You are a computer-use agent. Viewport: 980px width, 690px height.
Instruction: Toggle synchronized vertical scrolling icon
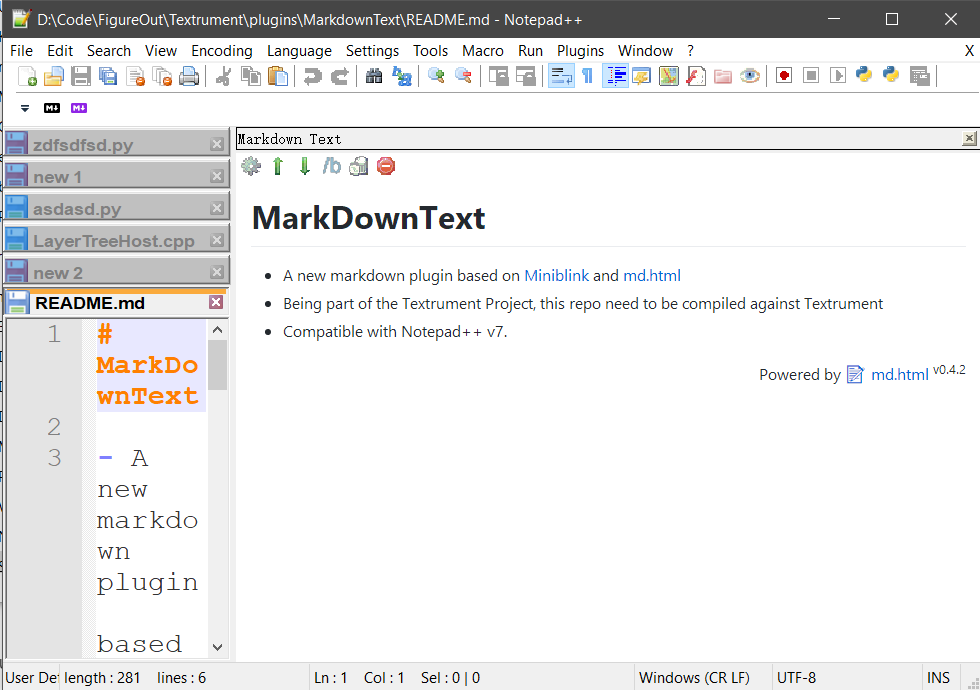(498, 76)
